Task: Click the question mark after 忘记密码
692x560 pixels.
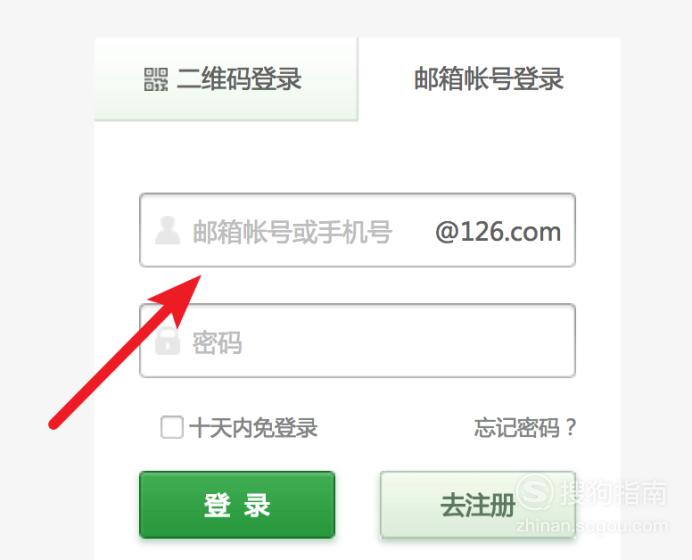Action: tap(571, 428)
